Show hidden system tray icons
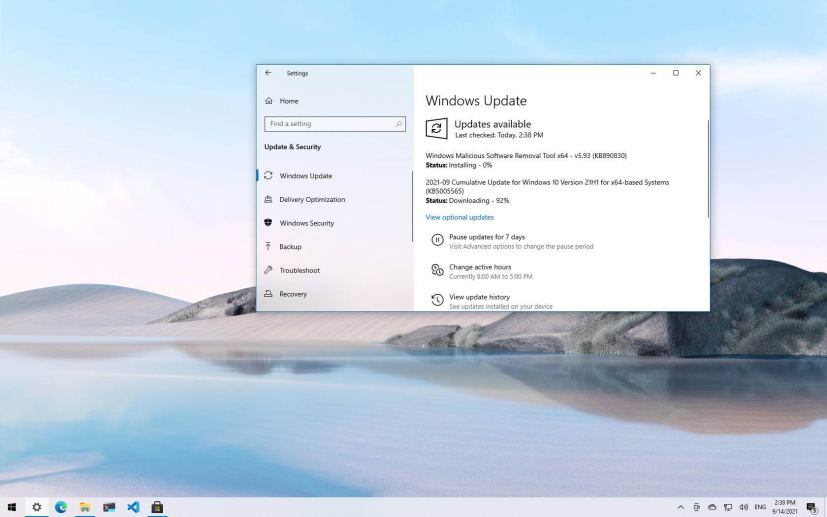This screenshot has height=517, width=827. [x=680, y=507]
